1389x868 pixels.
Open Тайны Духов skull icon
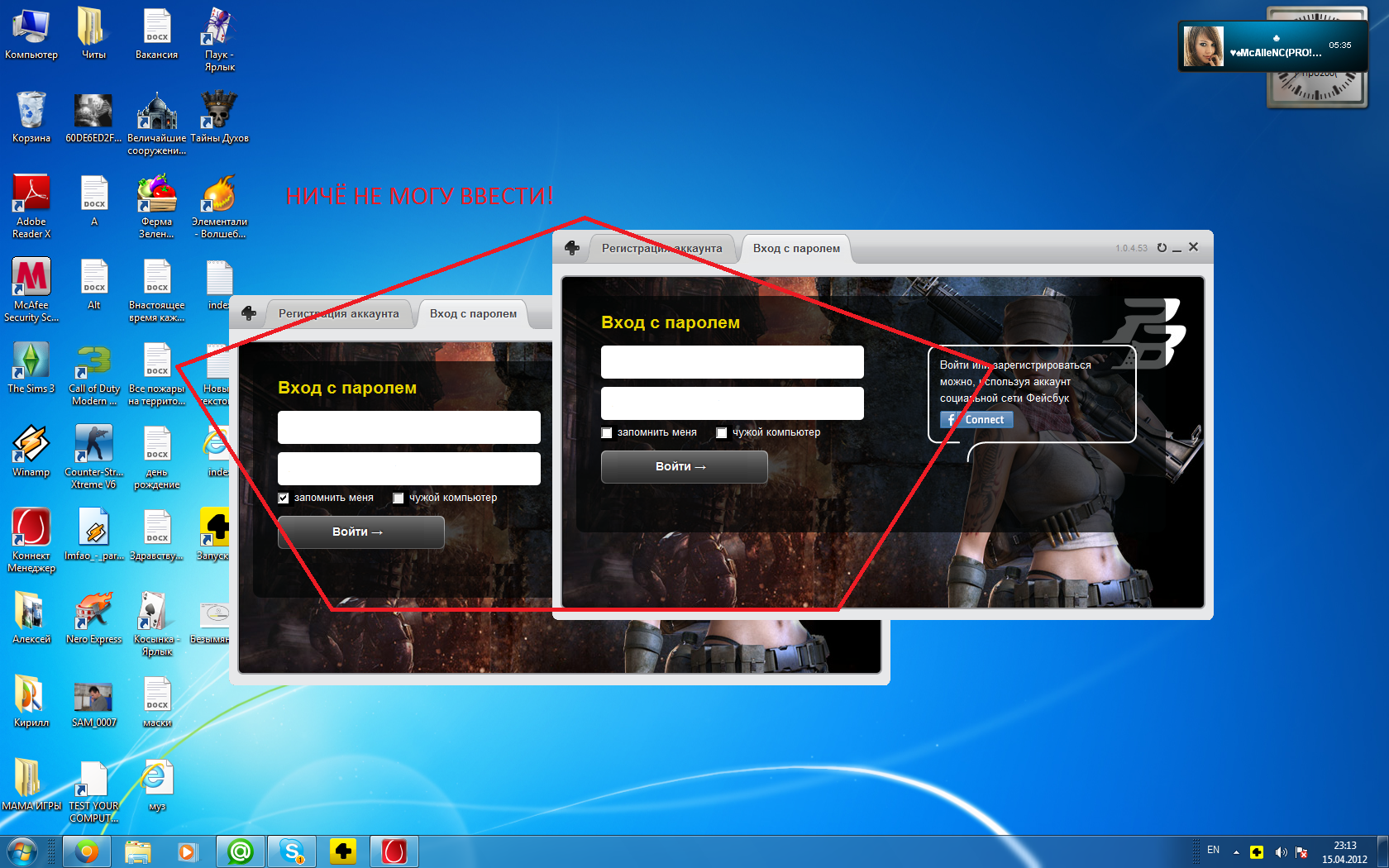pos(219,117)
